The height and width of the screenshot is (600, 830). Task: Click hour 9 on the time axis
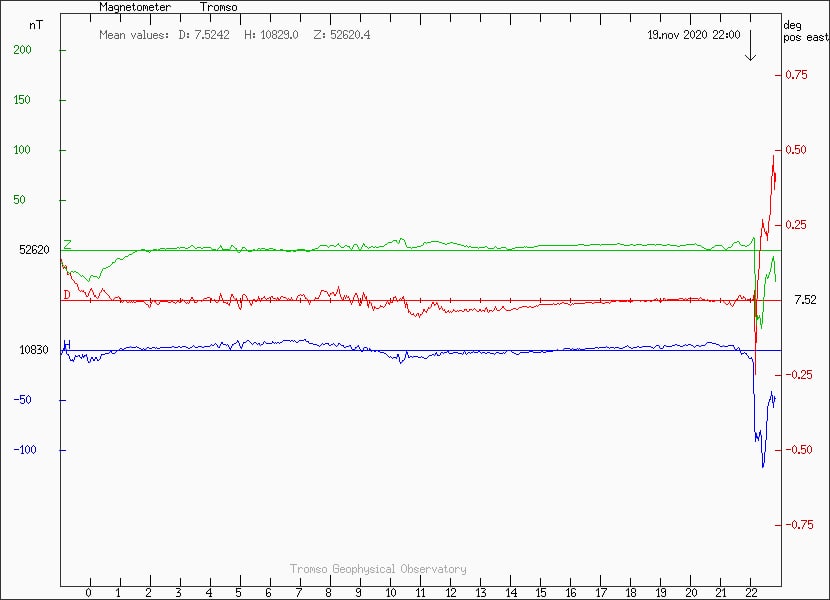tap(359, 593)
